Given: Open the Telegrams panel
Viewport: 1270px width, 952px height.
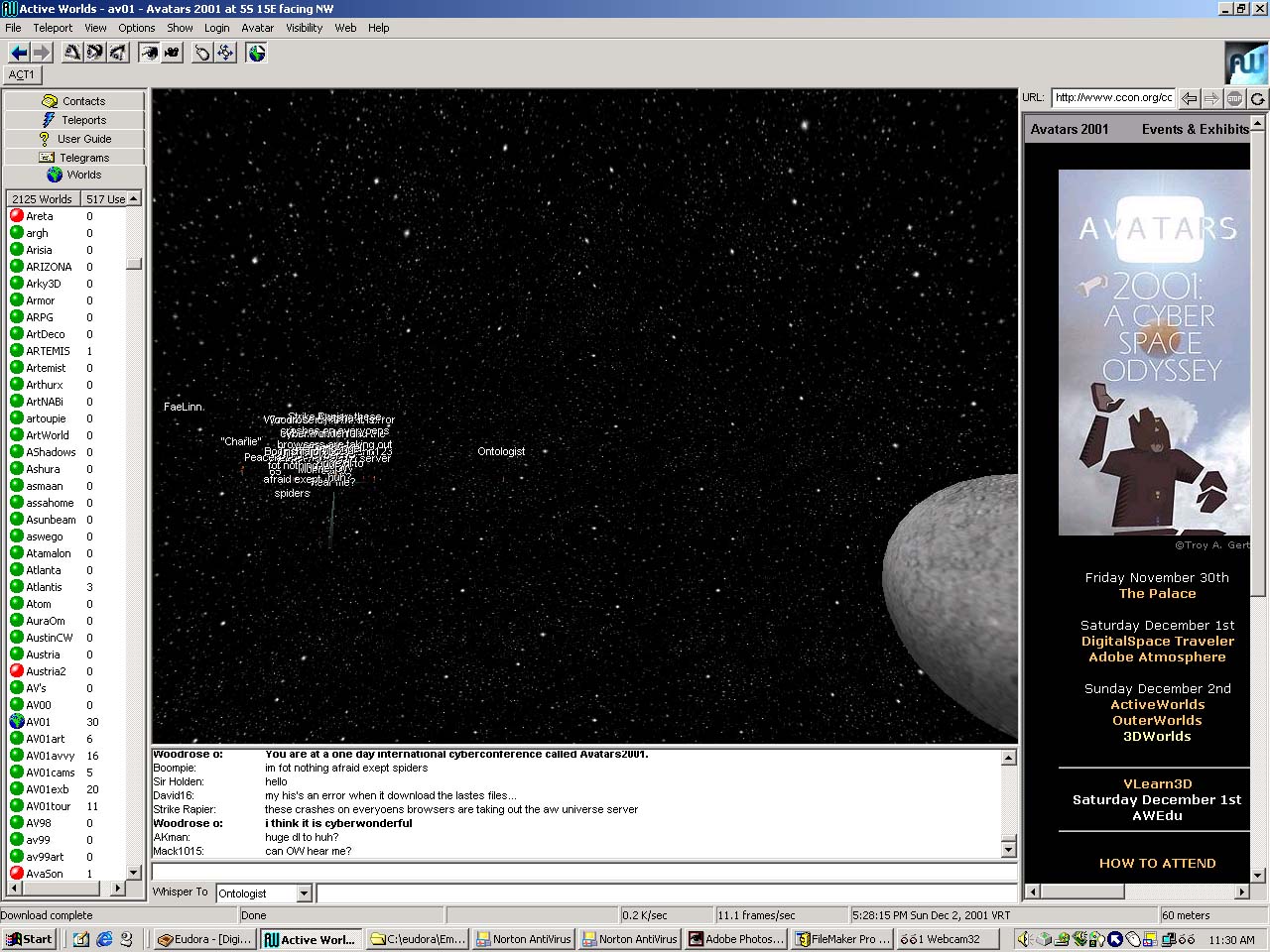Looking at the screenshot, I should click(74, 158).
